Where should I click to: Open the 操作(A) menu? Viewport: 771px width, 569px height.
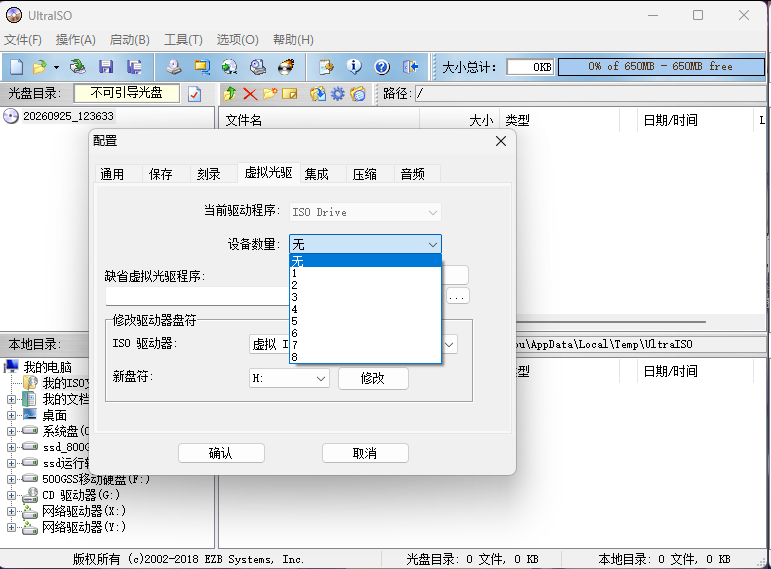click(x=76, y=40)
